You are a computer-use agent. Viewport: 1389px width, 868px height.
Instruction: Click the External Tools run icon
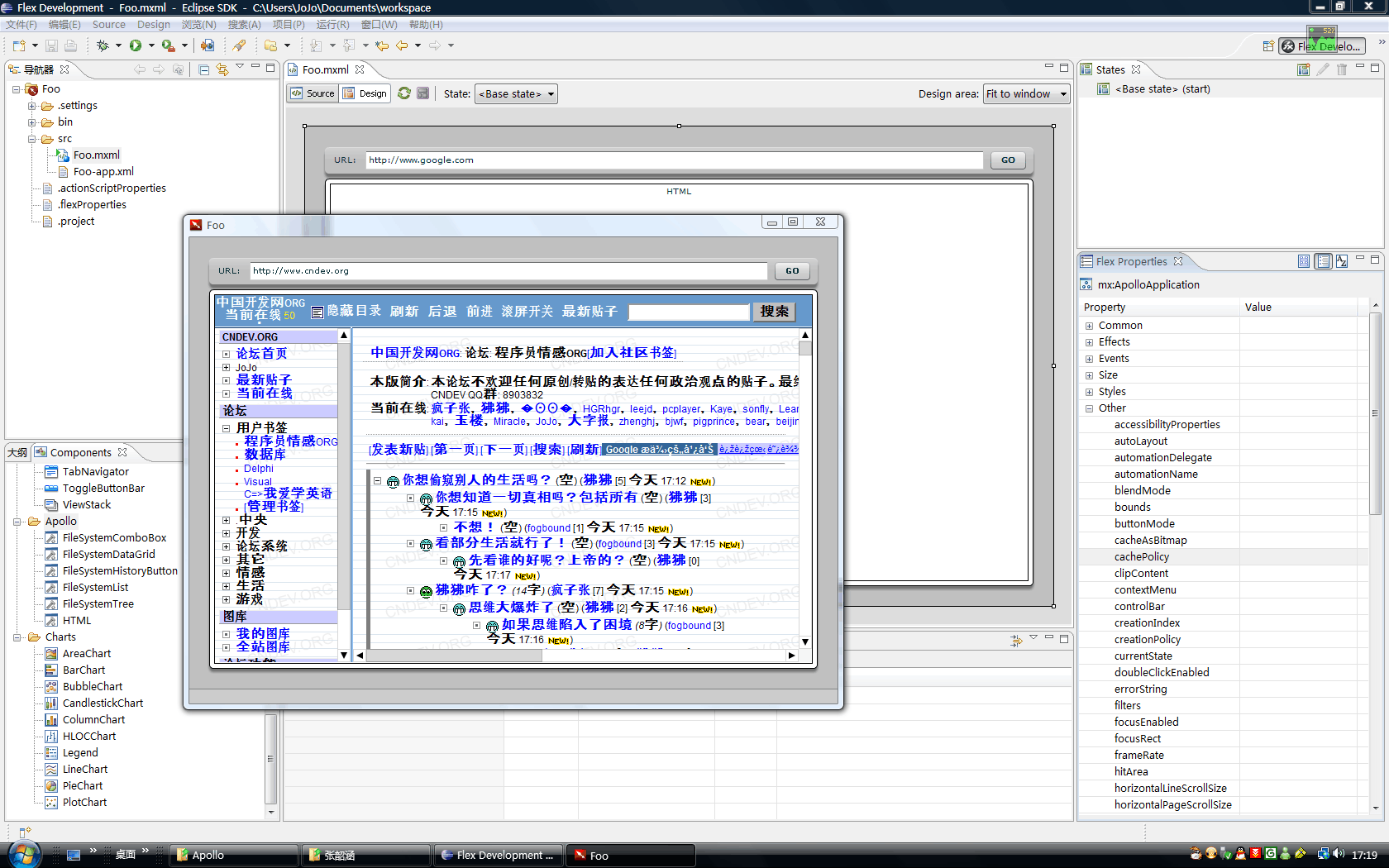168,45
